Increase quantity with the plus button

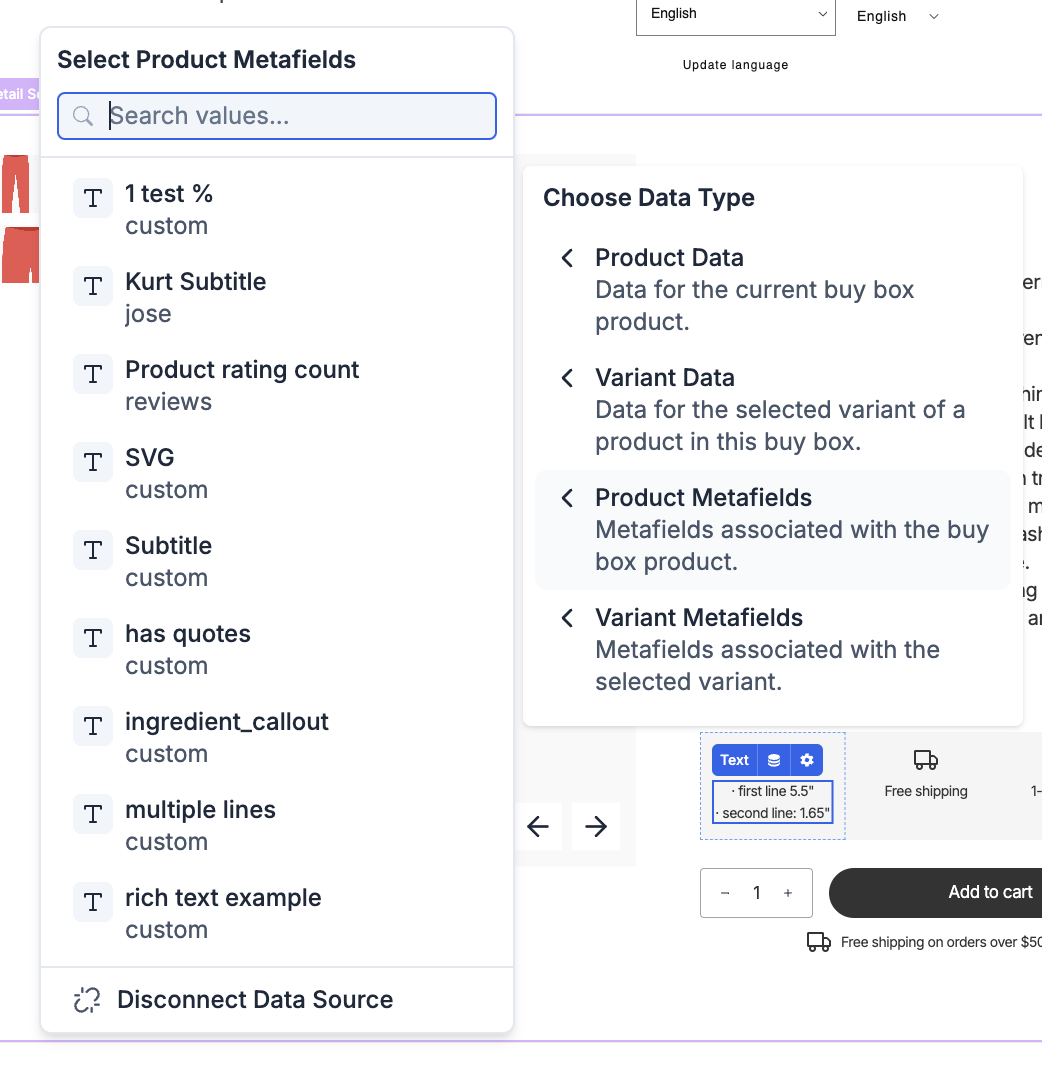788,893
